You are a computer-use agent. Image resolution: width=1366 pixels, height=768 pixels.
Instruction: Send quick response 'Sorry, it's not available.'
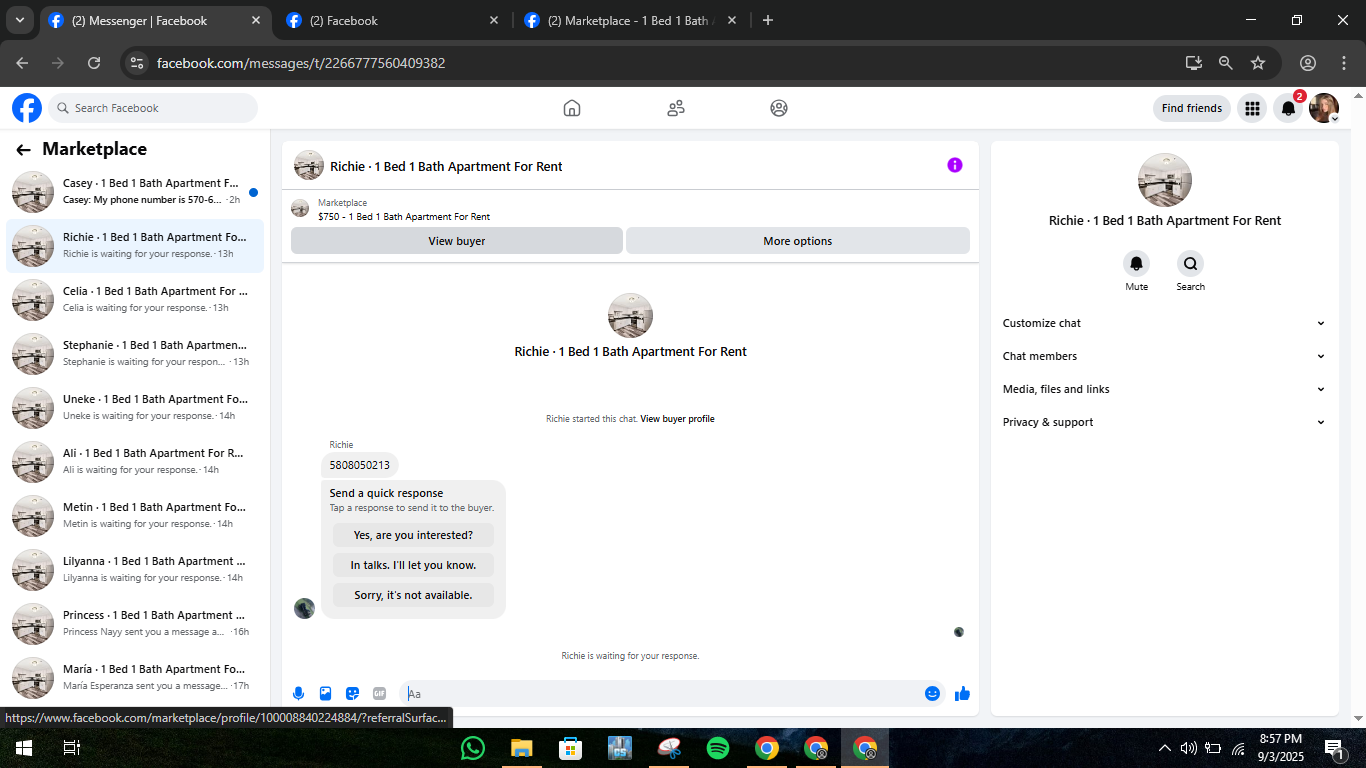(x=413, y=595)
